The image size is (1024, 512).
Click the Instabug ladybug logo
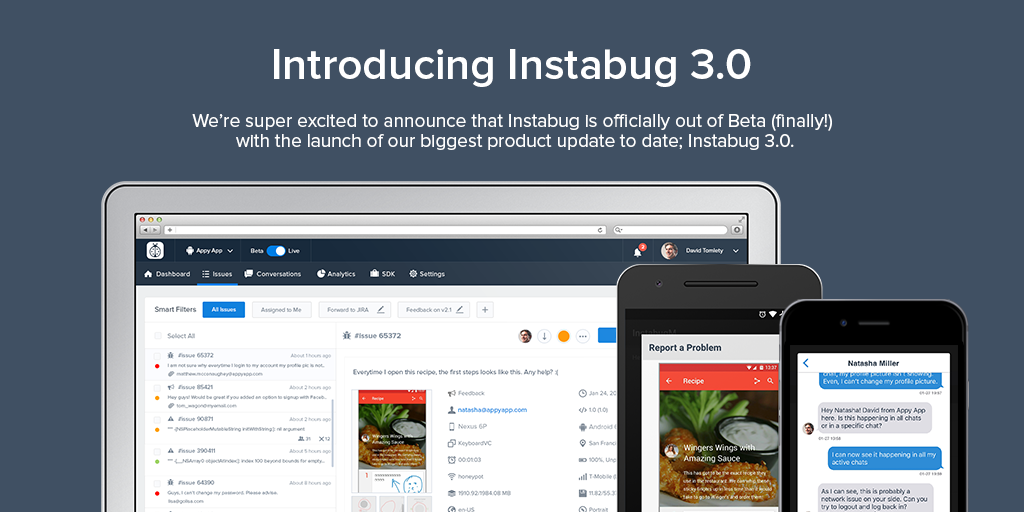155,250
